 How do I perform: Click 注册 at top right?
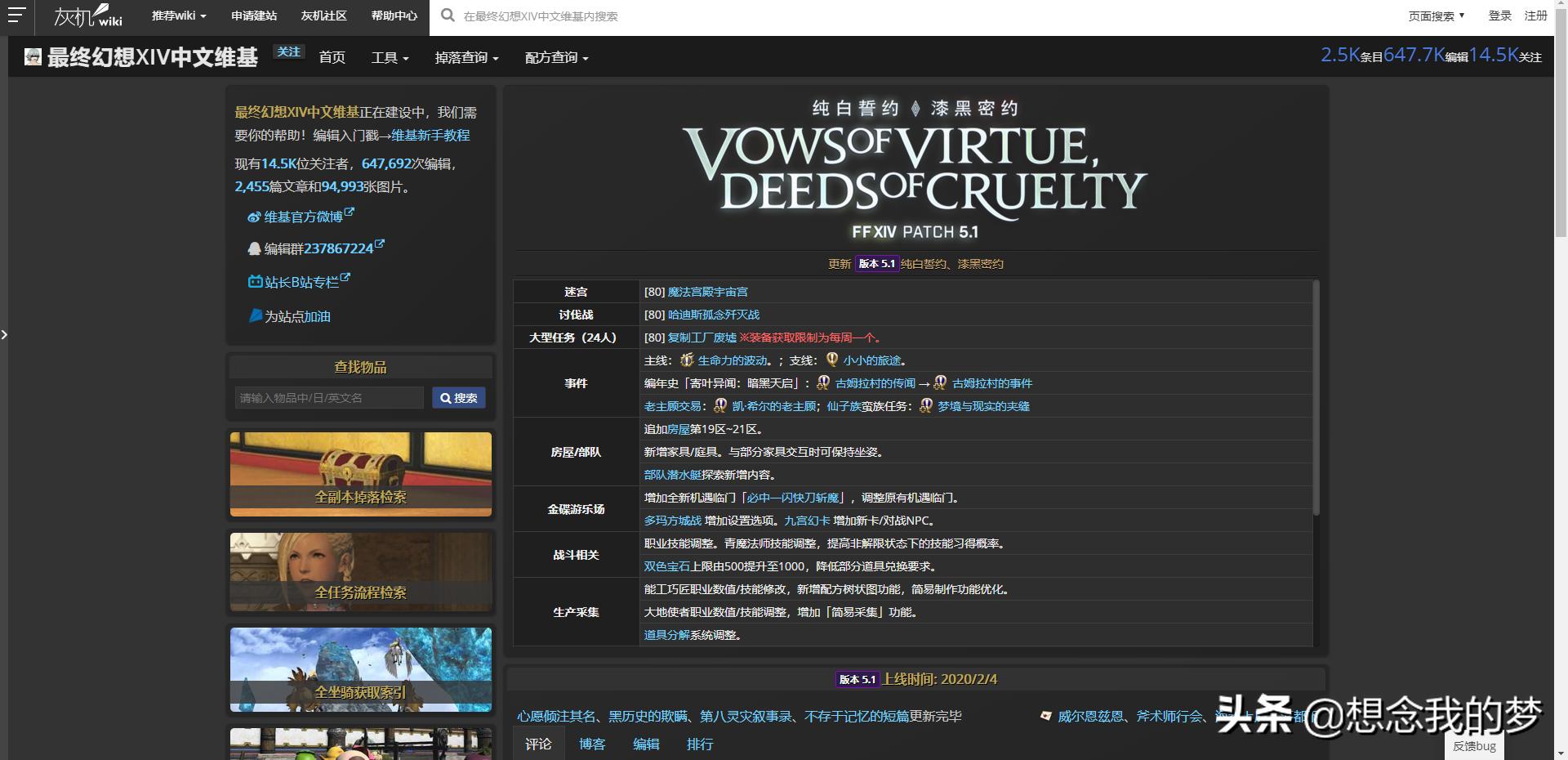pyautogui.click(x=1535, y=16)
